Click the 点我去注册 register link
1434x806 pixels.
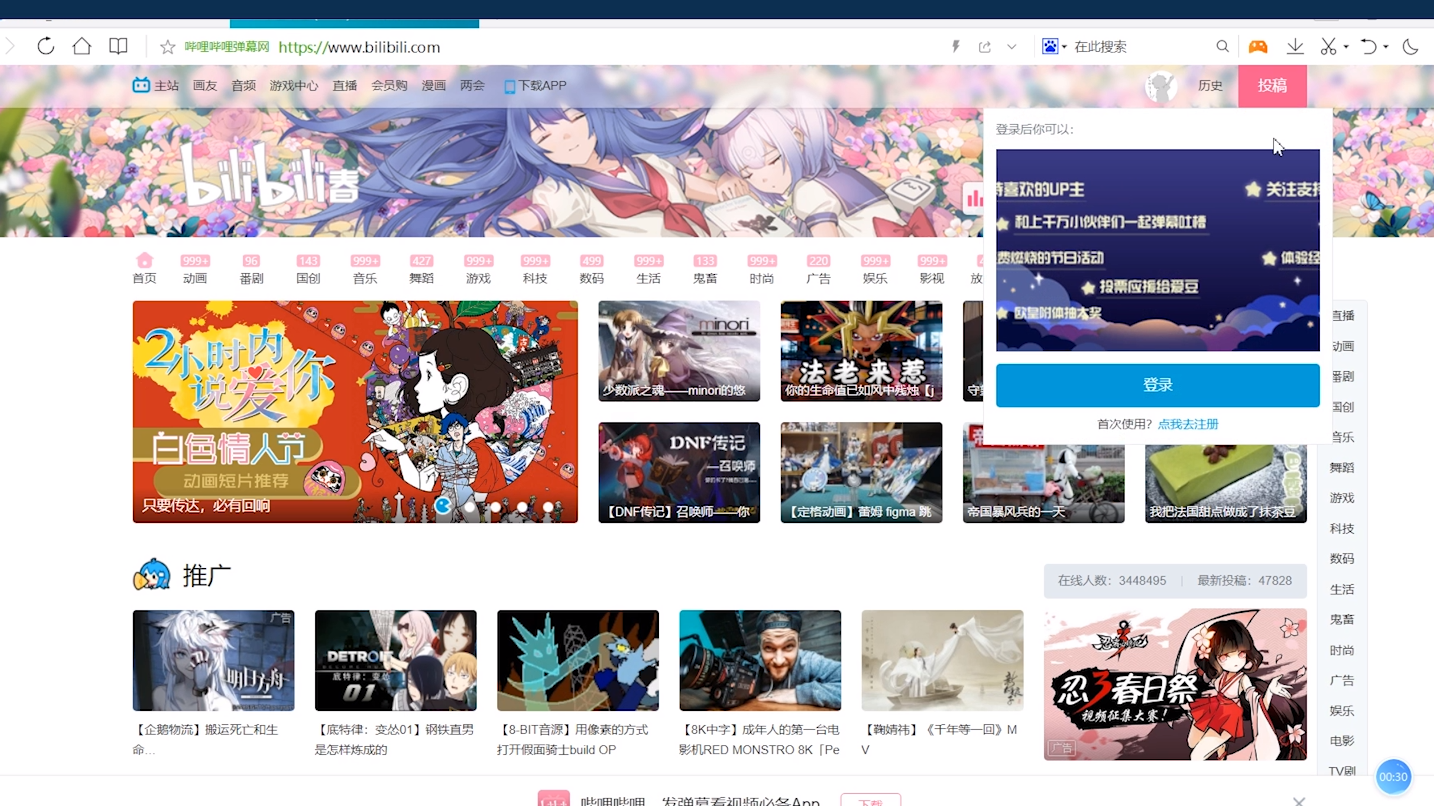coord(1188,424)
